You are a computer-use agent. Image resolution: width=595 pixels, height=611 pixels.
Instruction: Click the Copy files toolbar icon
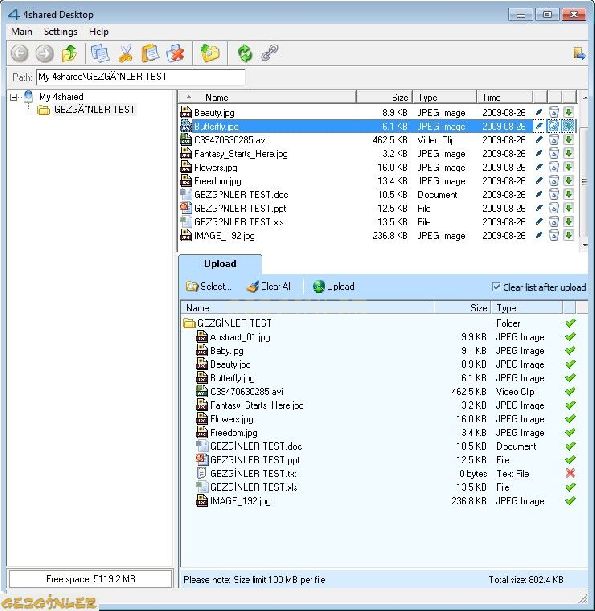[100, 53]
